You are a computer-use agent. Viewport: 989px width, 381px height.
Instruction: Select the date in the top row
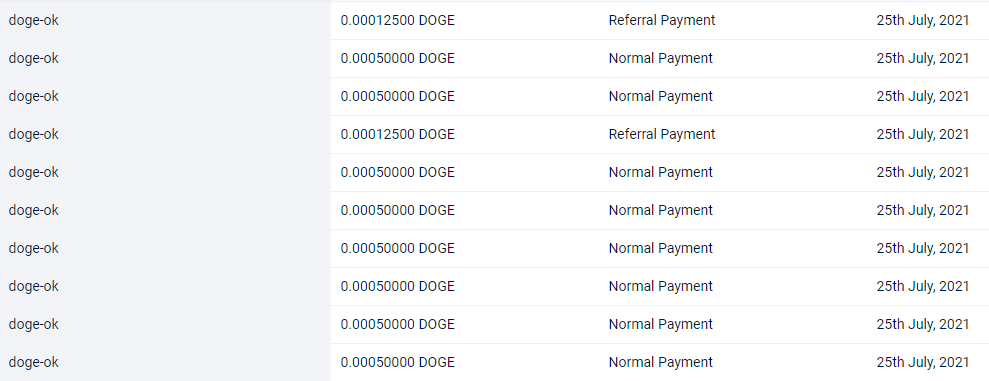coord(923,20)
